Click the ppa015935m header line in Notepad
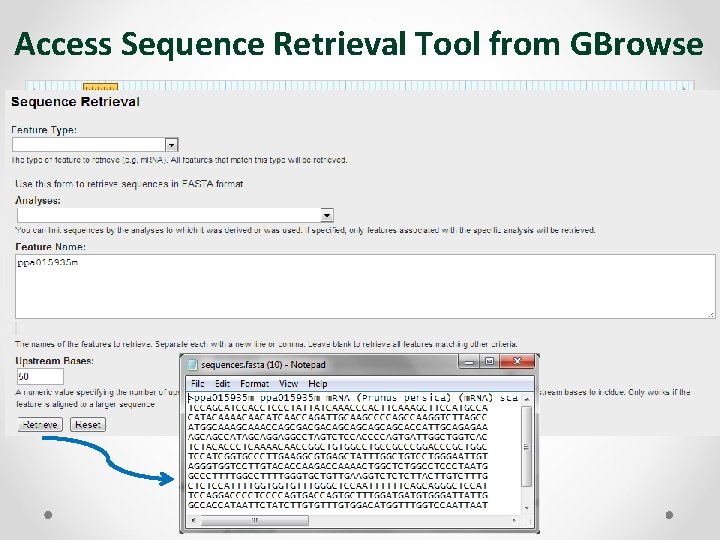 pyautogui.click(x=353, y=398)
